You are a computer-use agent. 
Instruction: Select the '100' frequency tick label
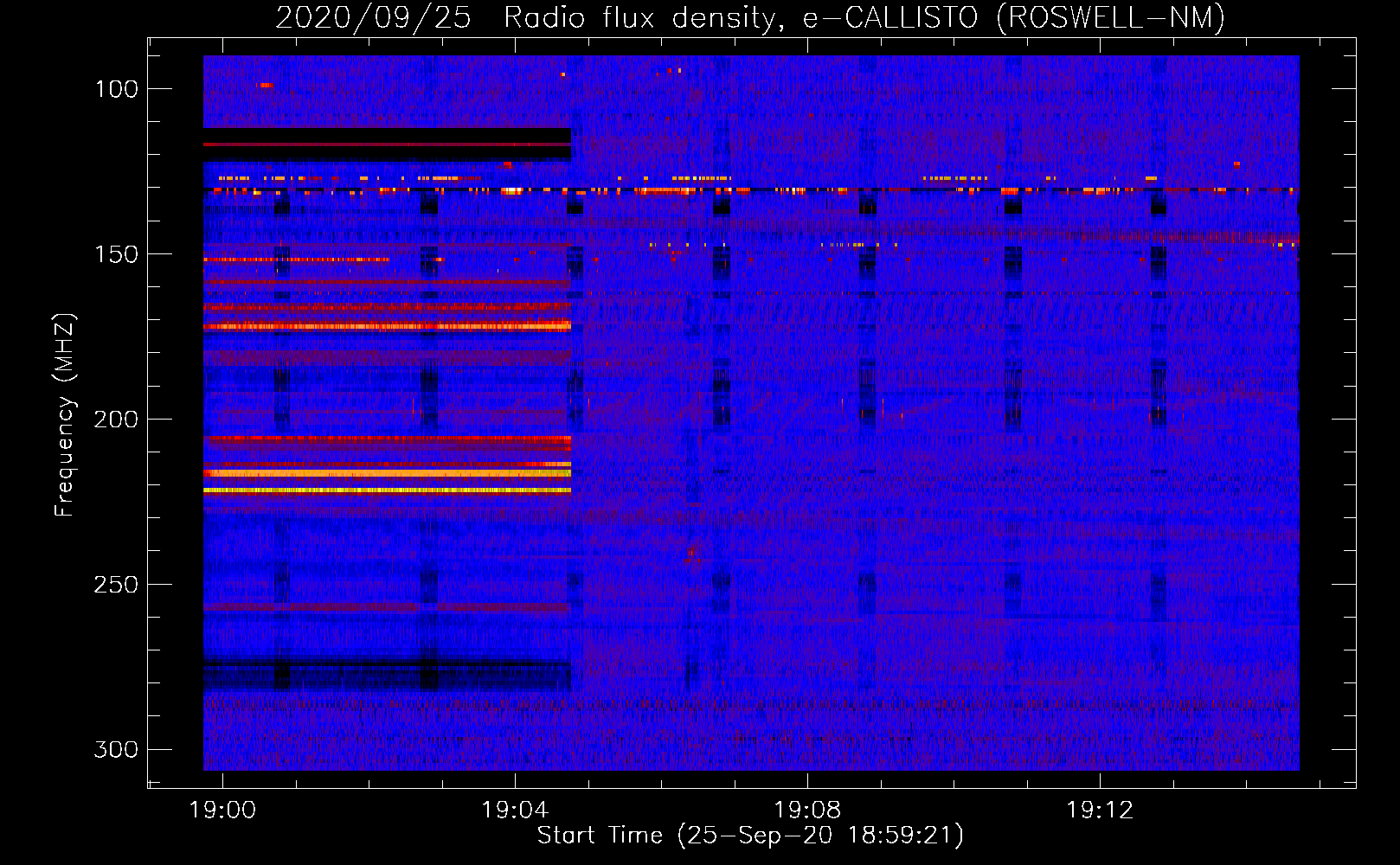pyautogui.click(x=116, y=89)
